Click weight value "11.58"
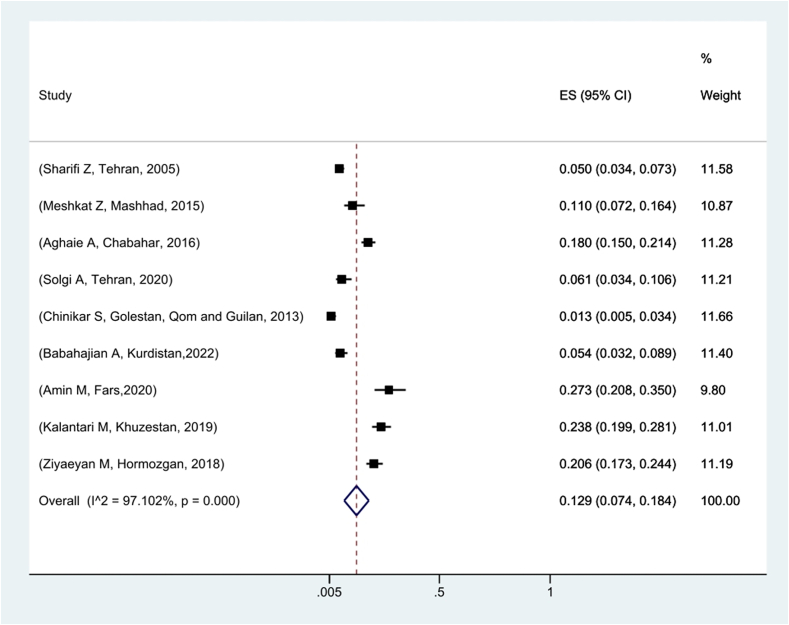 point(717,169)
